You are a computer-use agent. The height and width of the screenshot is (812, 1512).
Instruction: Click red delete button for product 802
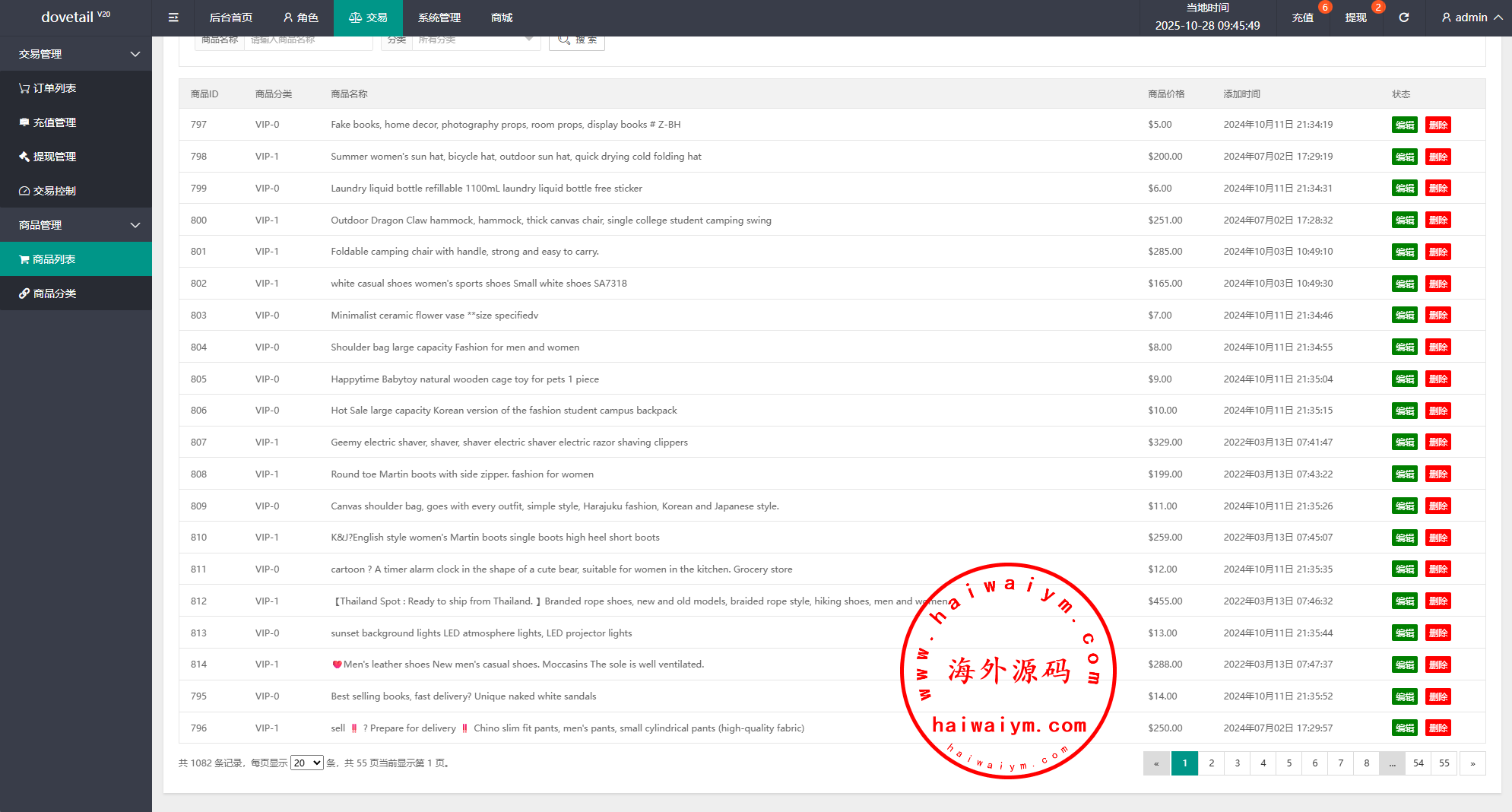click(x=1438, y=284)
